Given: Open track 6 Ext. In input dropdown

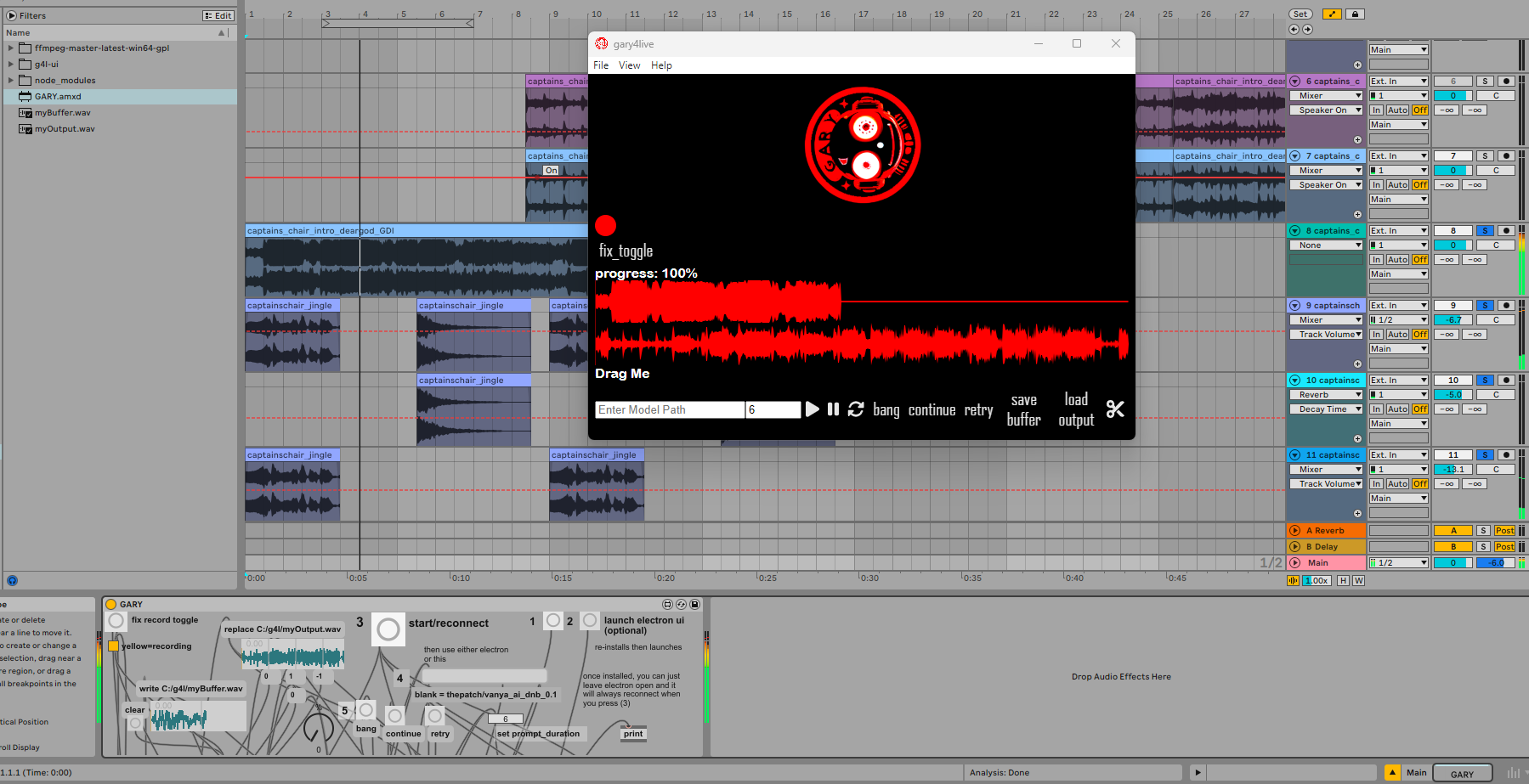Looking at the screenshot, I should 1398,82.
